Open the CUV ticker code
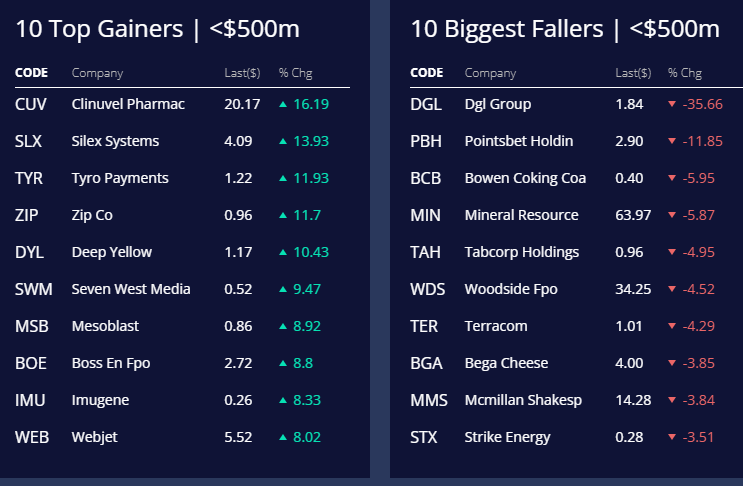 pos(30,104)
